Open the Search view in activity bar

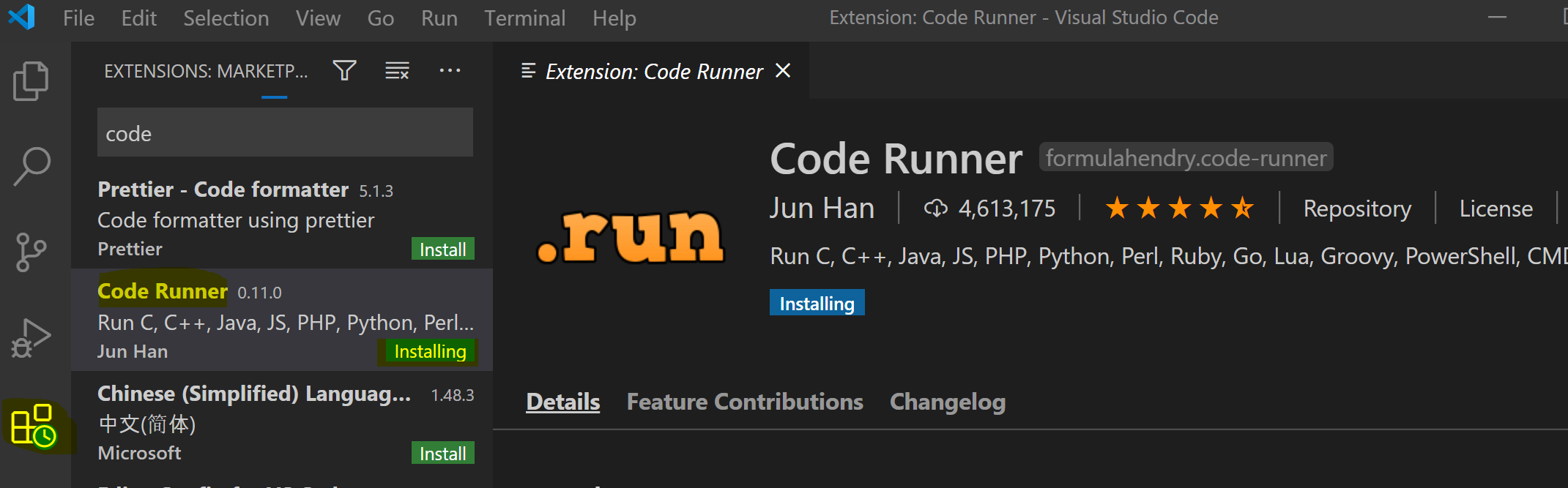point(31,166)
